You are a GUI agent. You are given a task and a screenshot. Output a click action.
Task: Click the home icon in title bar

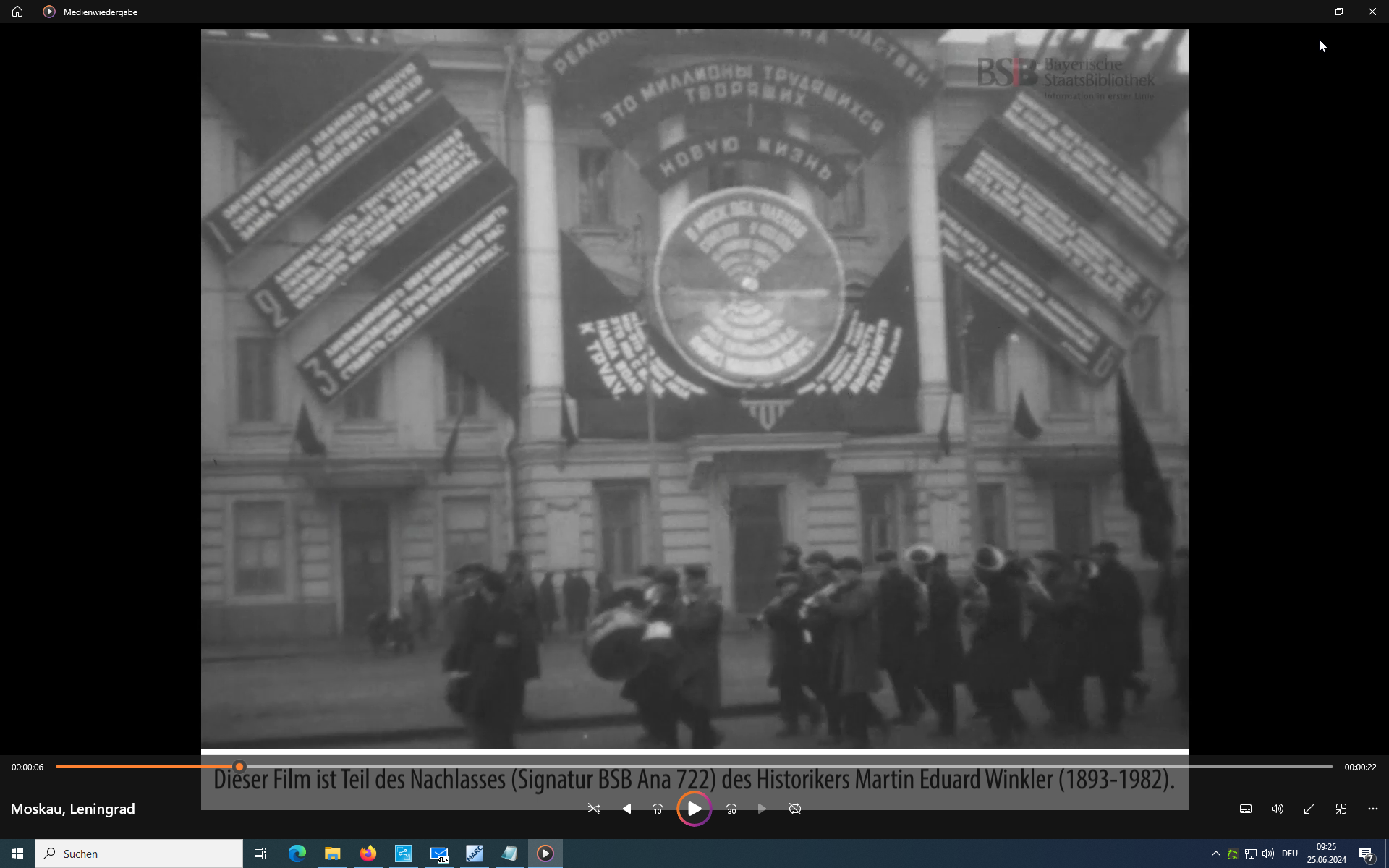pyautogui.click(x=17, y=12)
